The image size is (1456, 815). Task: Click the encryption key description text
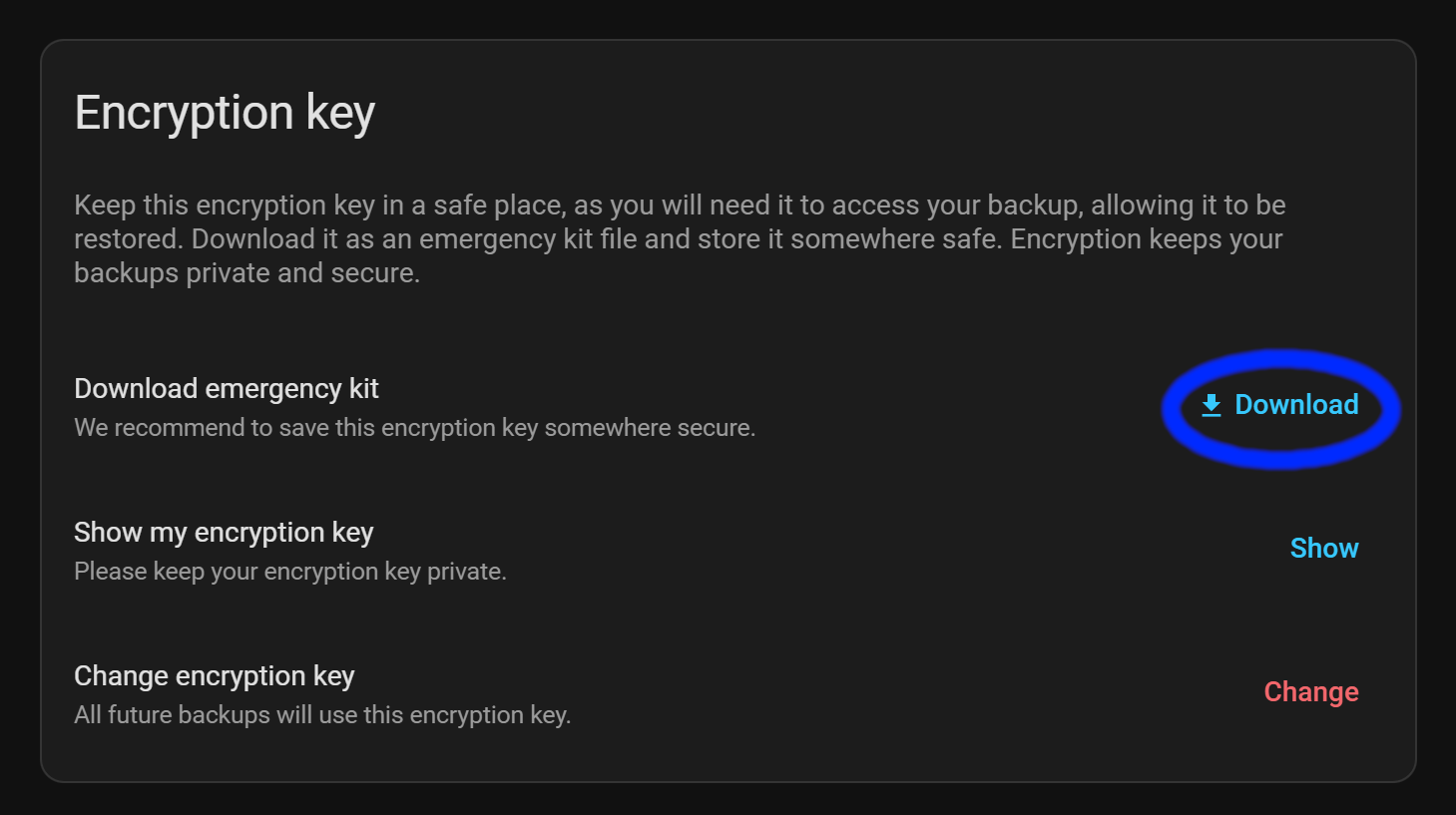click(x=679, y=237)
